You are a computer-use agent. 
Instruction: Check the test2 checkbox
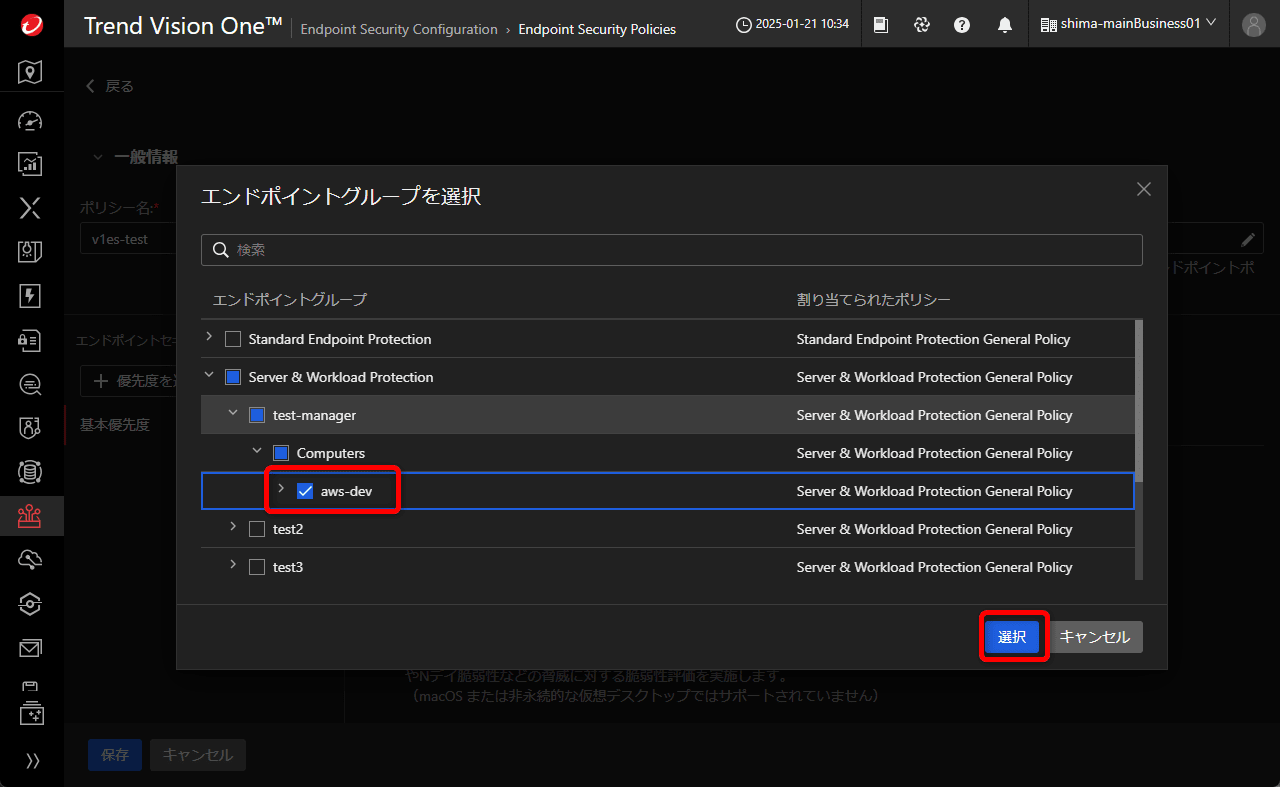pyautogui.click(x=257, y=529)
